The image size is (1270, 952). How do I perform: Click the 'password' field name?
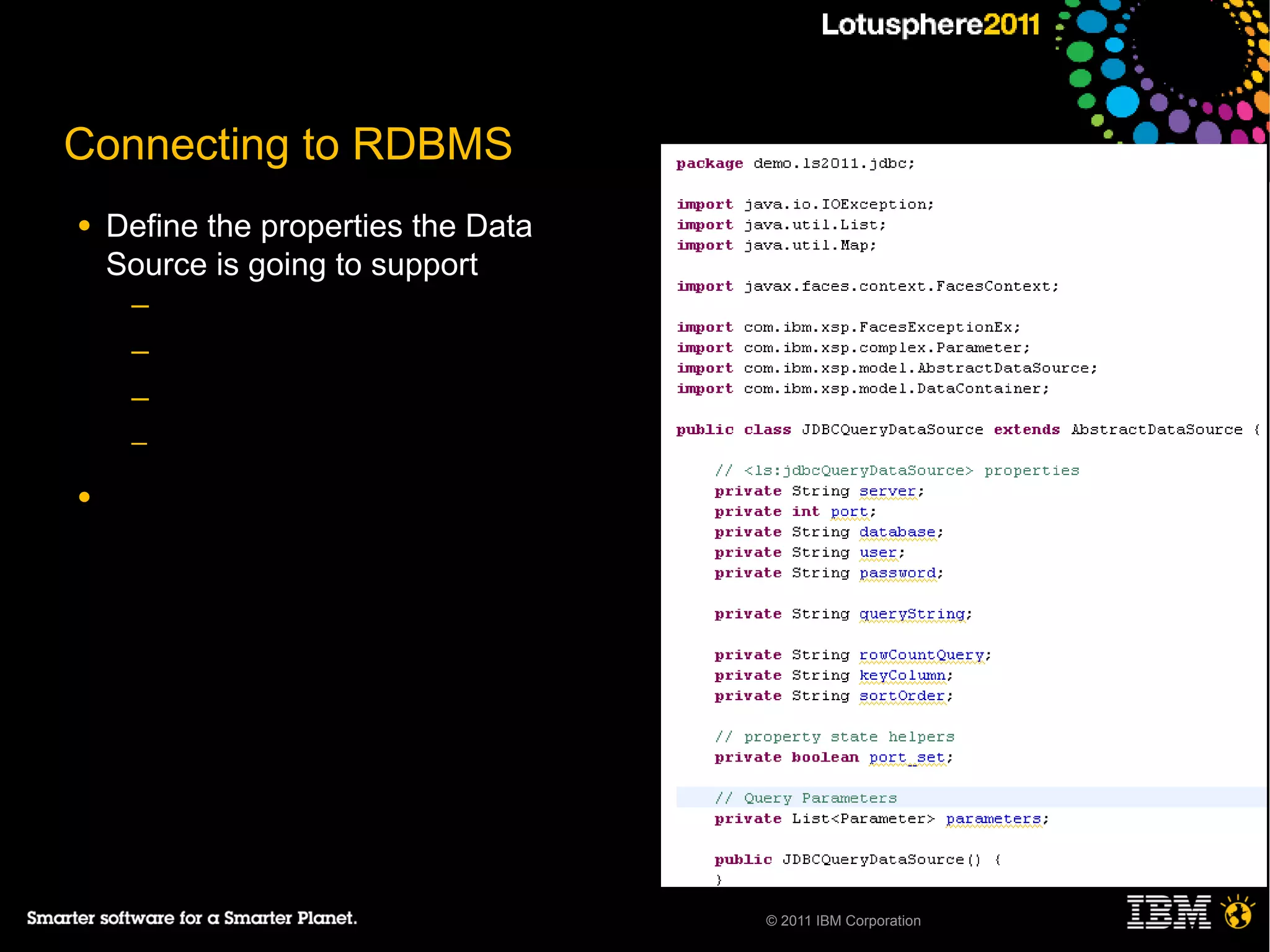(x=897, y=573)
